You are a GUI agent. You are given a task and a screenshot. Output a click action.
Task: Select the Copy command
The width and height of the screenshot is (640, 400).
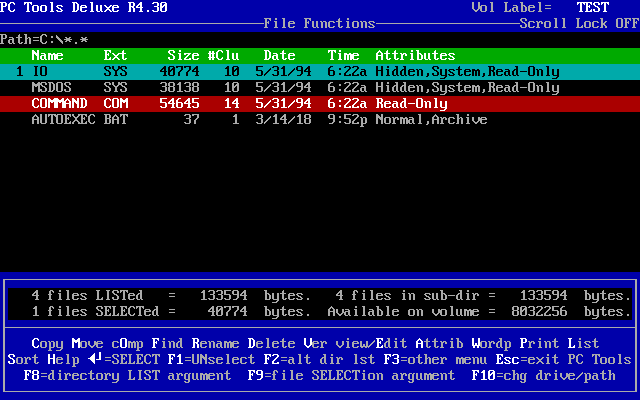coord(47,344)
